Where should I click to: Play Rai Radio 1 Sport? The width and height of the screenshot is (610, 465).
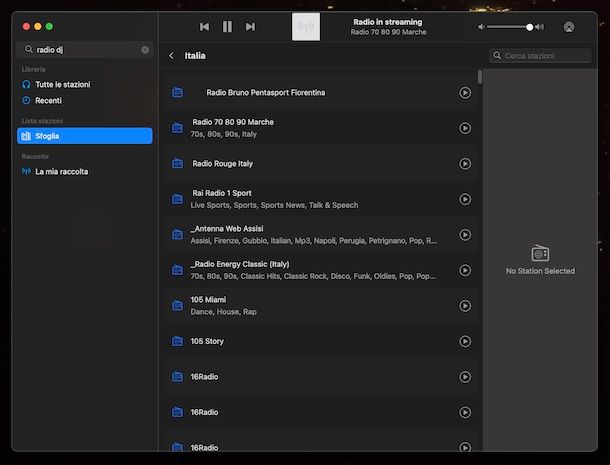point(465,199)
